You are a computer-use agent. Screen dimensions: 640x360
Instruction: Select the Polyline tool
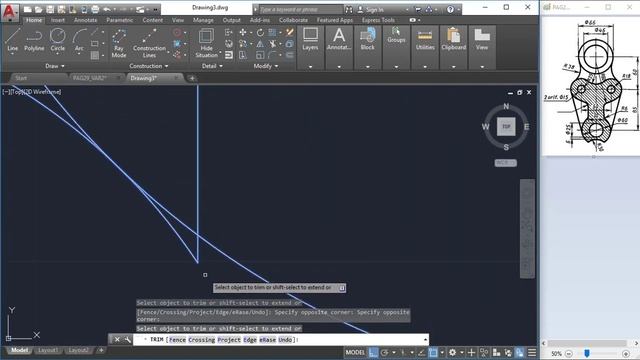[34, 40]
